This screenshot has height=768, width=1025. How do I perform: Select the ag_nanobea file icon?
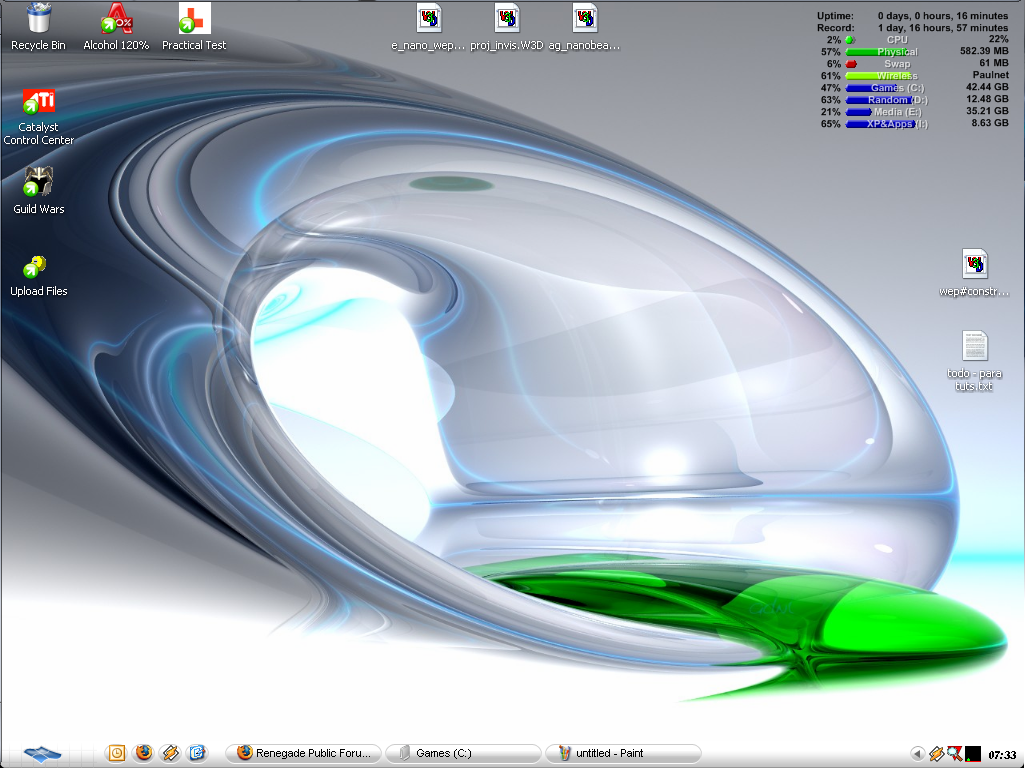point(585,19)
